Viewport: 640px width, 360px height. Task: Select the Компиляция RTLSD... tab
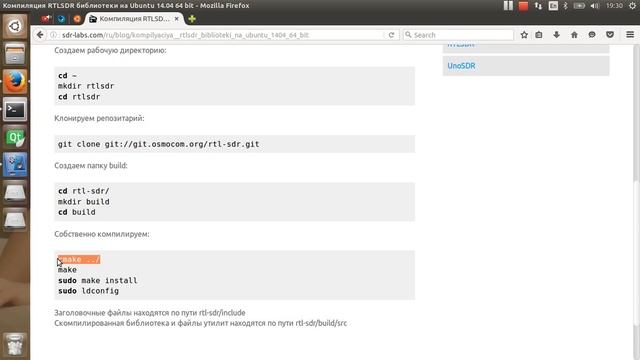coord(134,19)
